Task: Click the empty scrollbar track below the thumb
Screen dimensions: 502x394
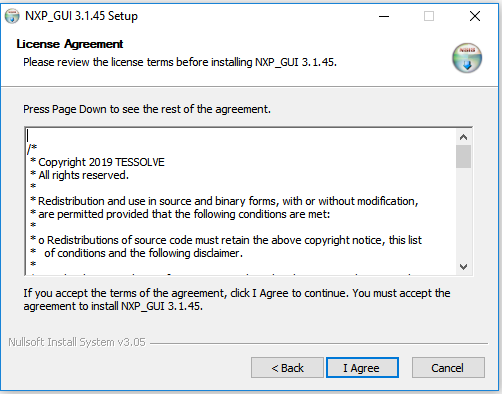Action: [x=463, y=213]
